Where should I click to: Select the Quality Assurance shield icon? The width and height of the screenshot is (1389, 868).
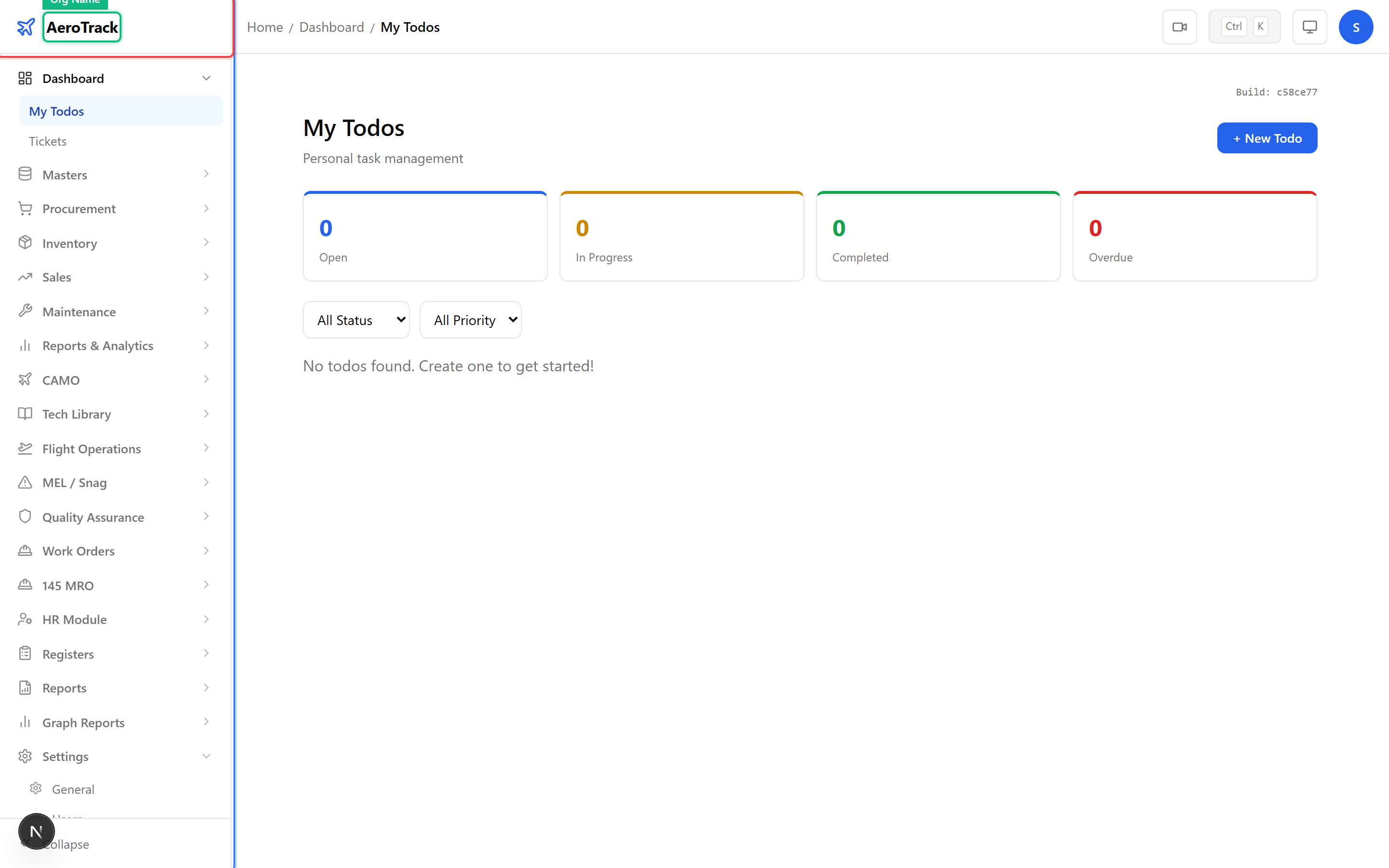click(25, 516)
